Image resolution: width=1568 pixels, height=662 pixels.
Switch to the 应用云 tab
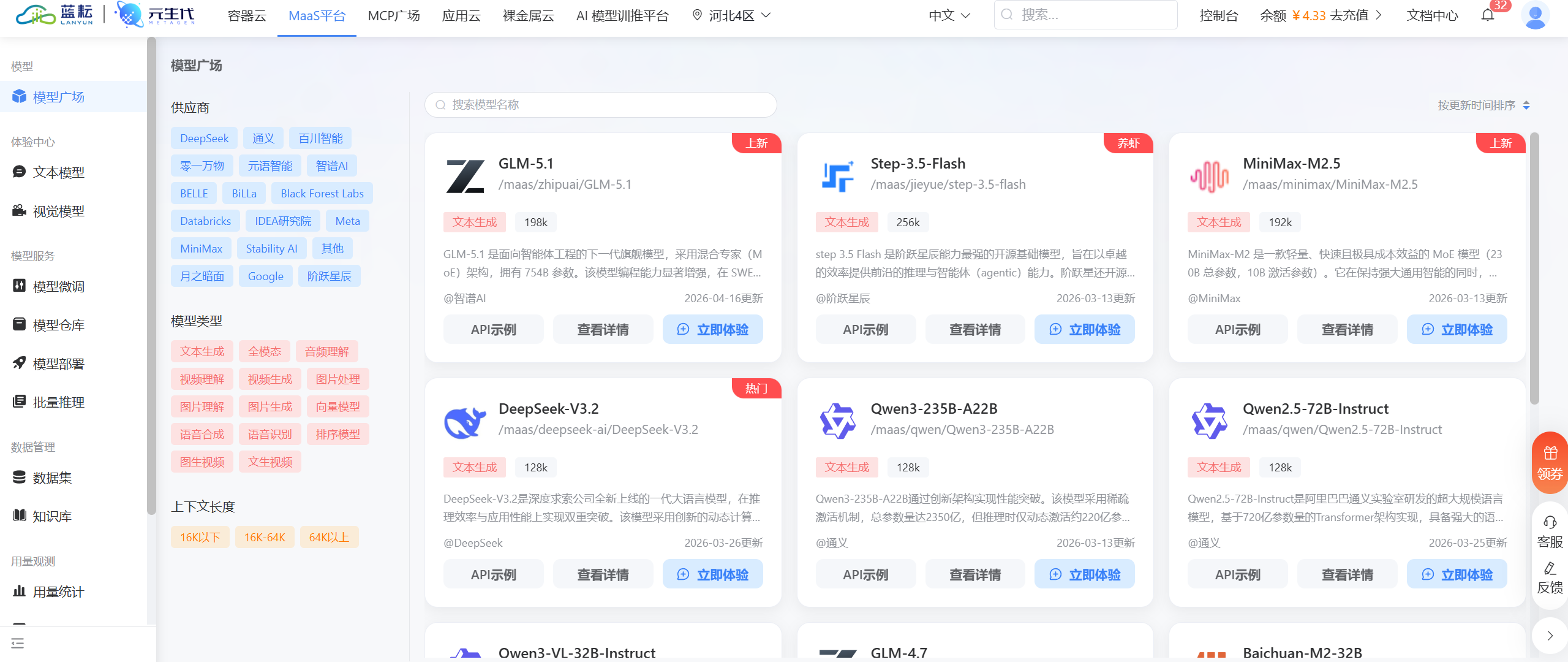[461, 16]
